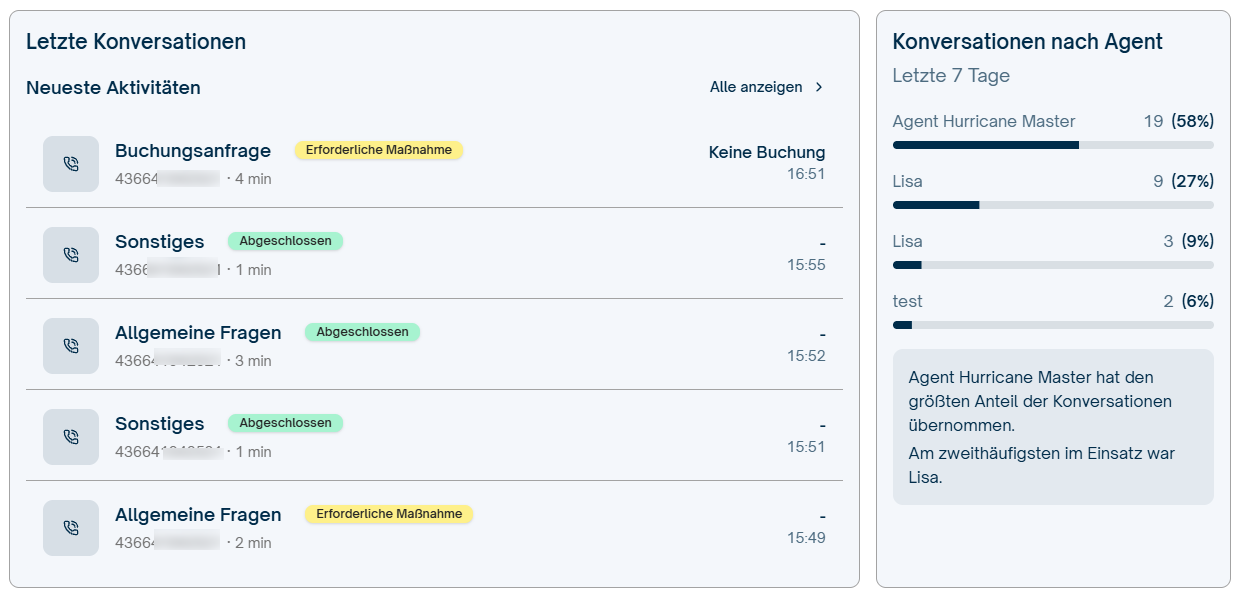
Task: Click phone icon of 15:49 Allgemeine Fragen
Action: click(71, 528)
